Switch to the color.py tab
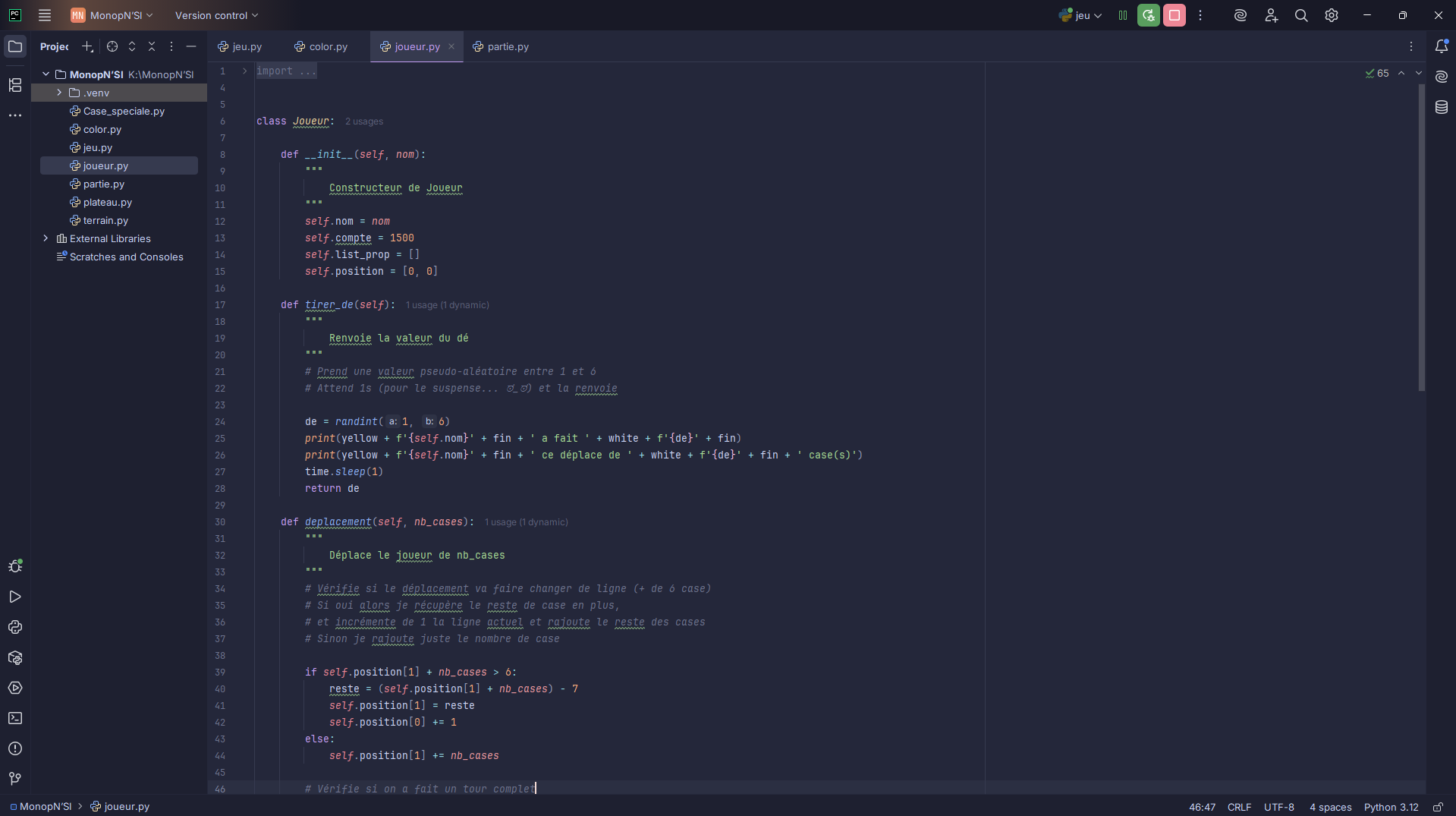Image resolution: width=1456 pixels, height=816 pixels. [x=328, y=46]
